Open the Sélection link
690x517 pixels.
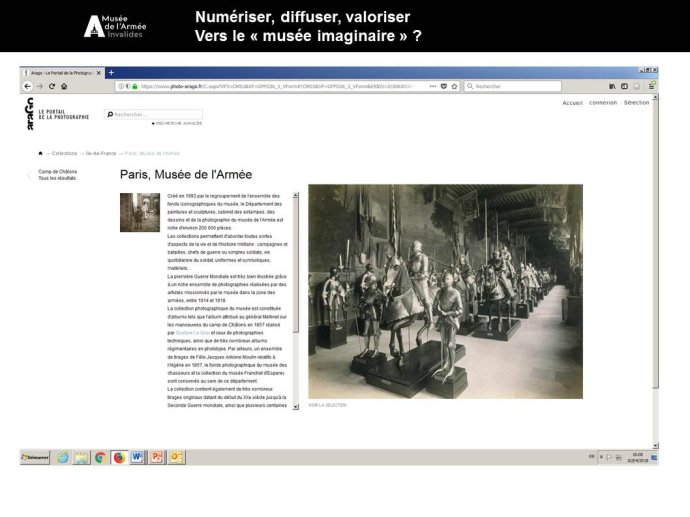click(x=636, y=103)
